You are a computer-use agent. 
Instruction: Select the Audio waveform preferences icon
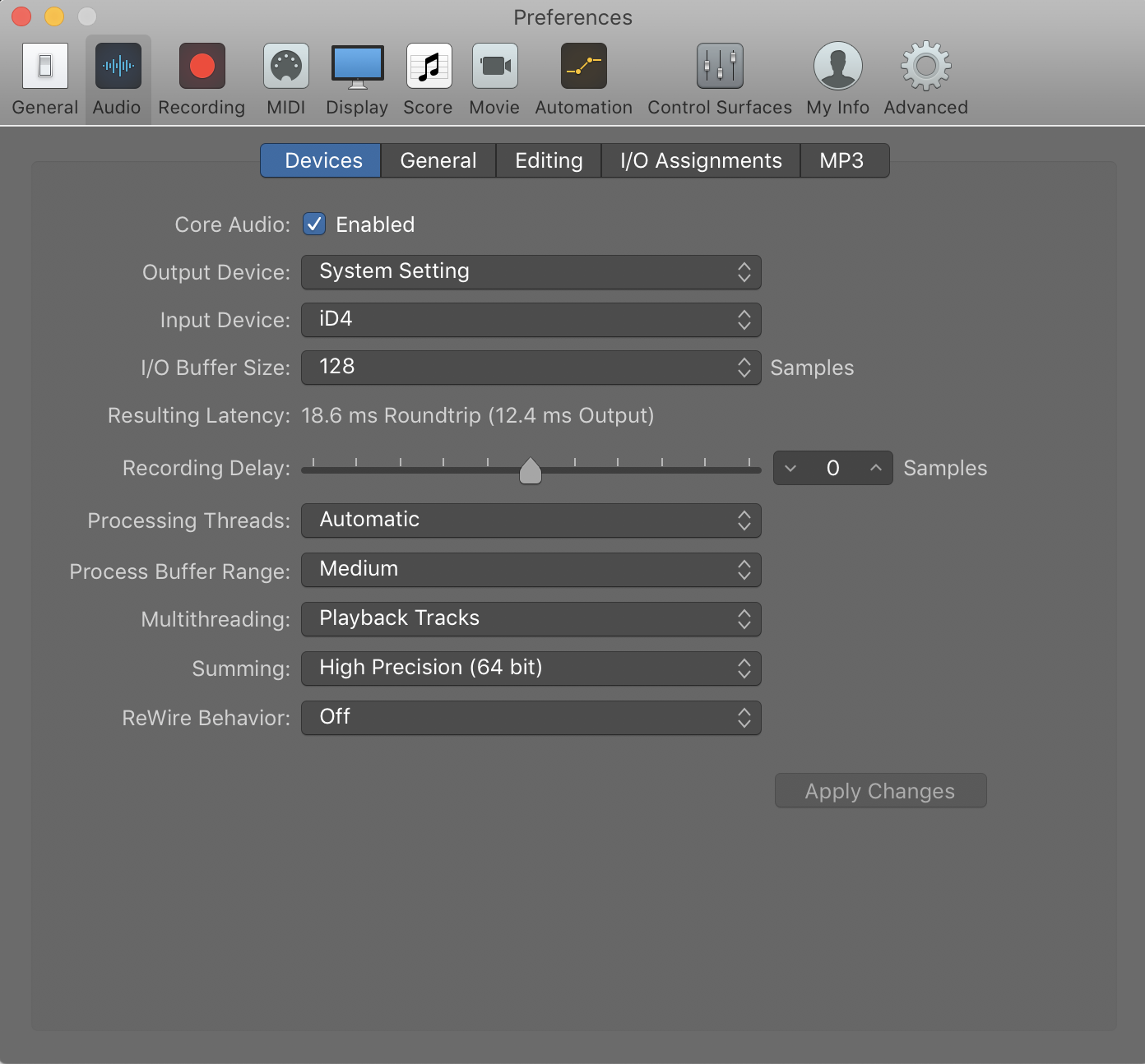(x=118, y=66)
